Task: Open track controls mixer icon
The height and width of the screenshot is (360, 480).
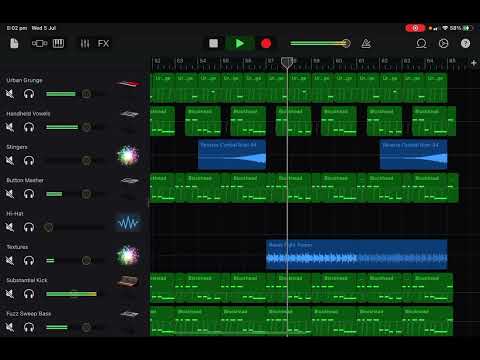Action: tap(85, 43)
